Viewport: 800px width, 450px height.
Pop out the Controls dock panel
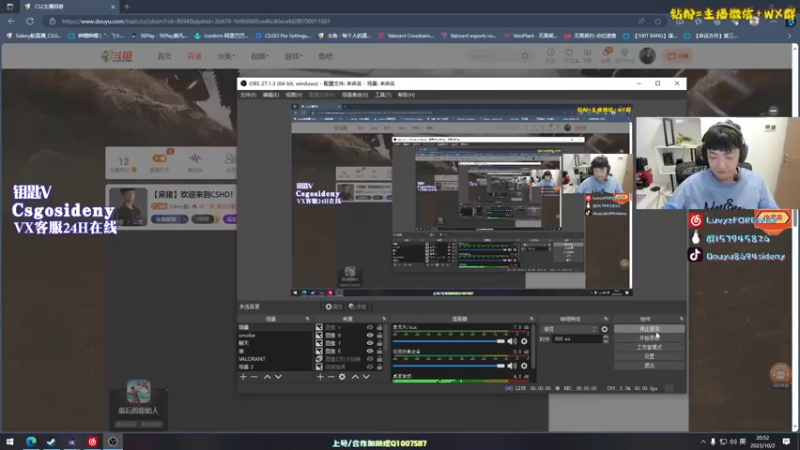[x=681, y=319]
